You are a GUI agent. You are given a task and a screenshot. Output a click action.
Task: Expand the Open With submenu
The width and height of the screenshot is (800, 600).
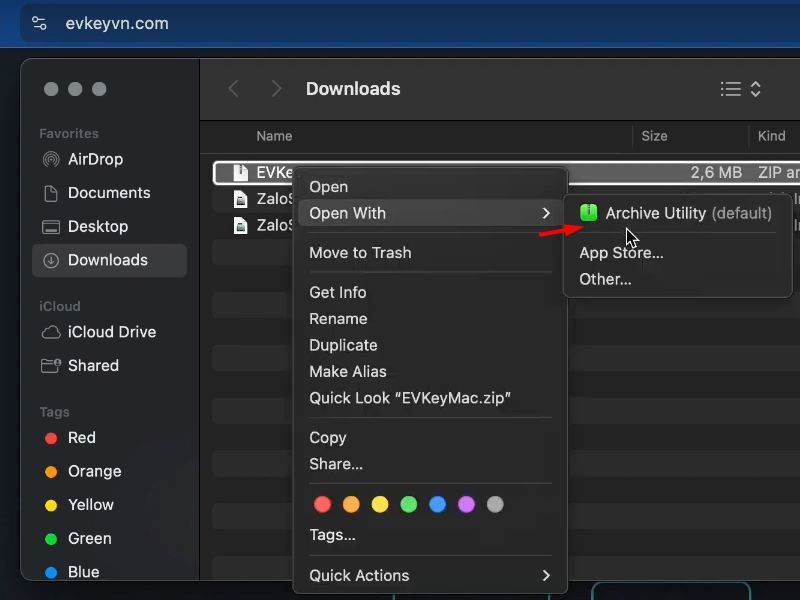[430, 213]
